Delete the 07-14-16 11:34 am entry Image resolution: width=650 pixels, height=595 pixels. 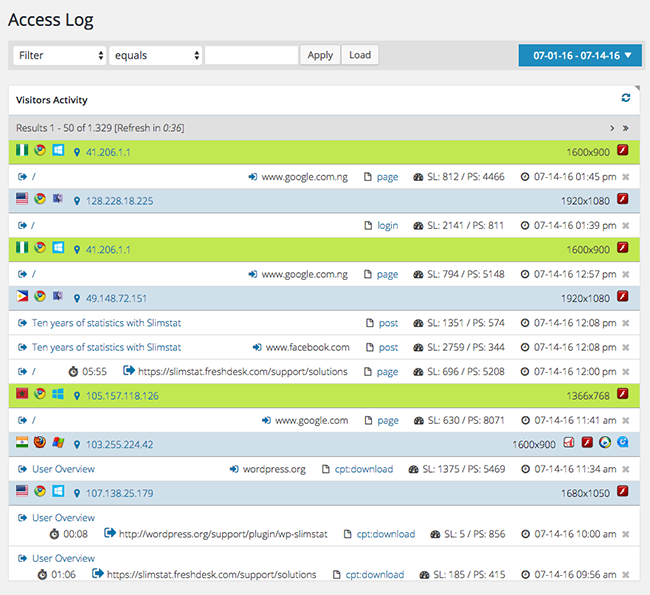coord(626,469)
